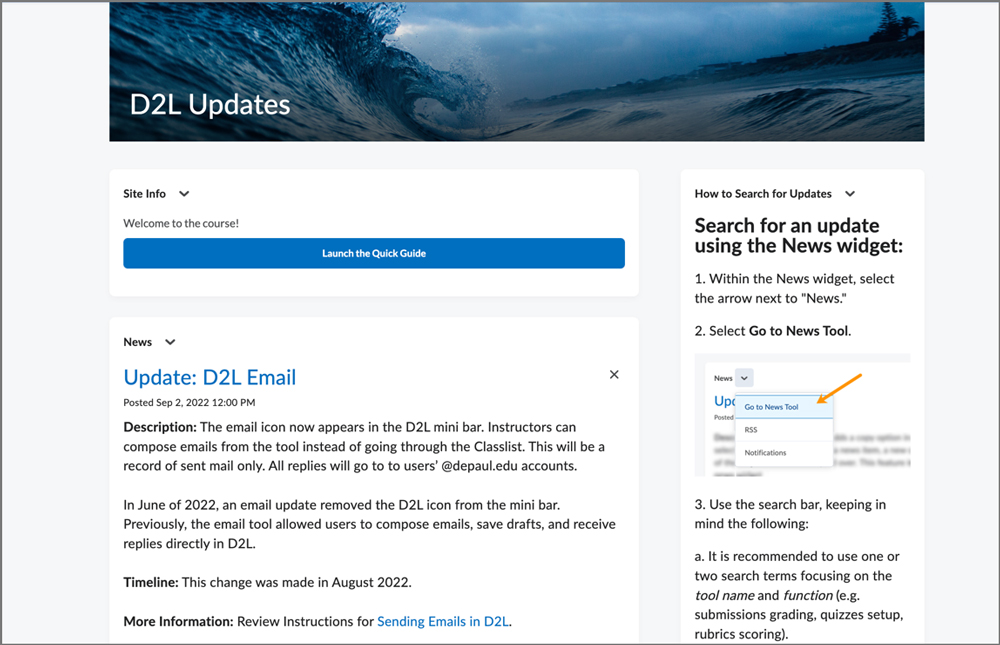
Task: Click the D2L Updates banner title
Action: tap(210, 105)
